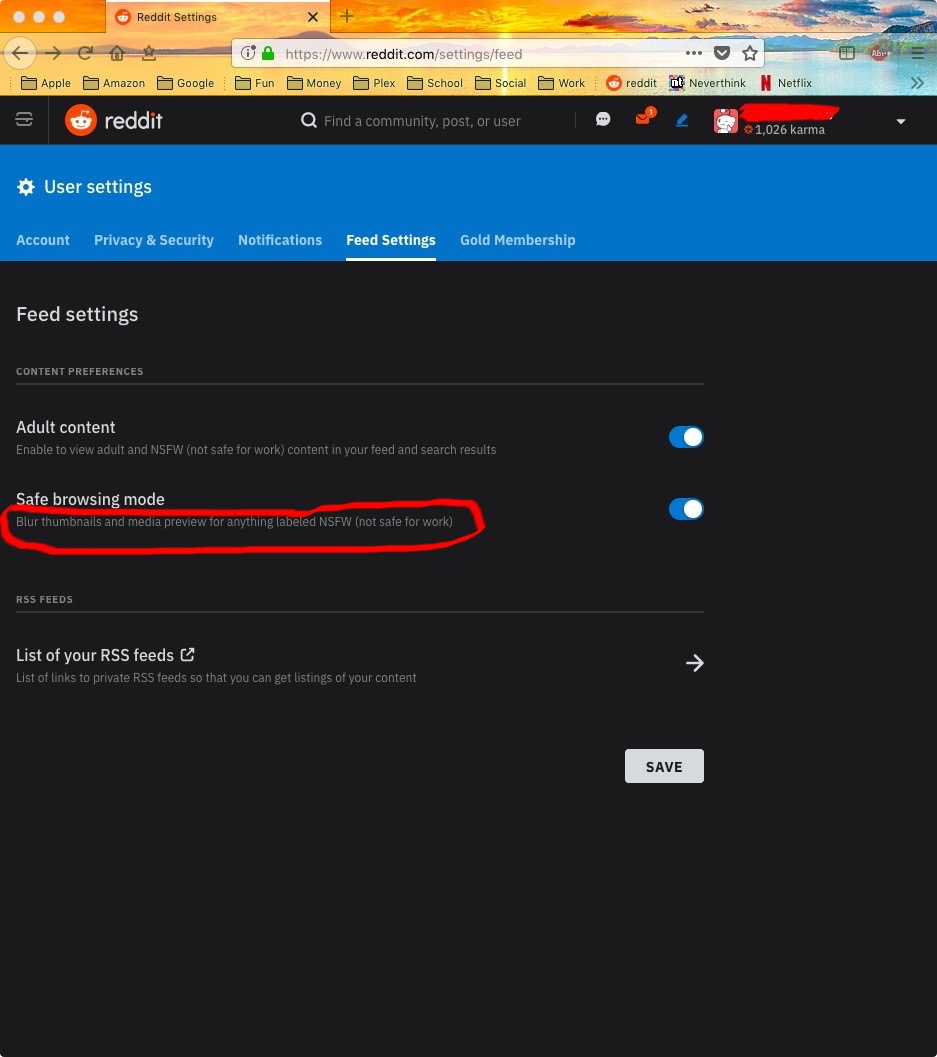This screenshot has width=937, height=1057.
Task: Switch to the Account tab
Action: point(42,240)
